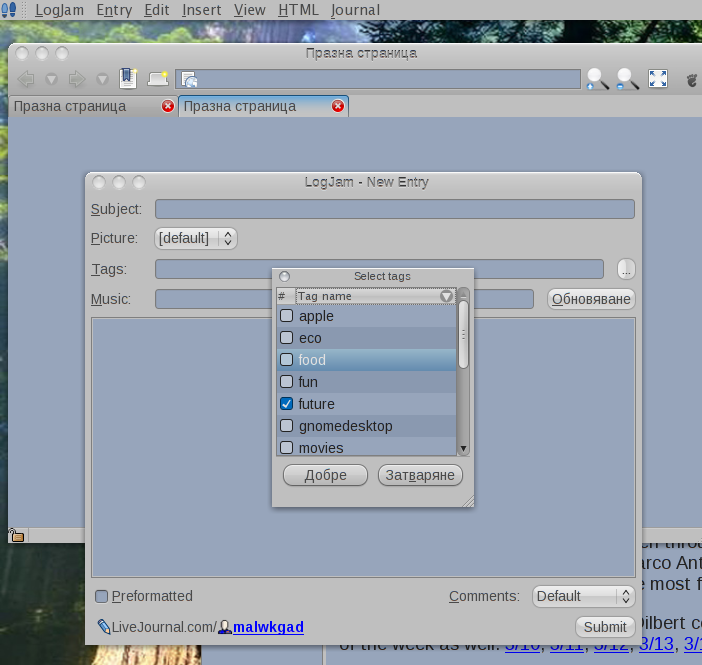
Task: Click the # column header in tag list
Action: (x=286, y=296)
